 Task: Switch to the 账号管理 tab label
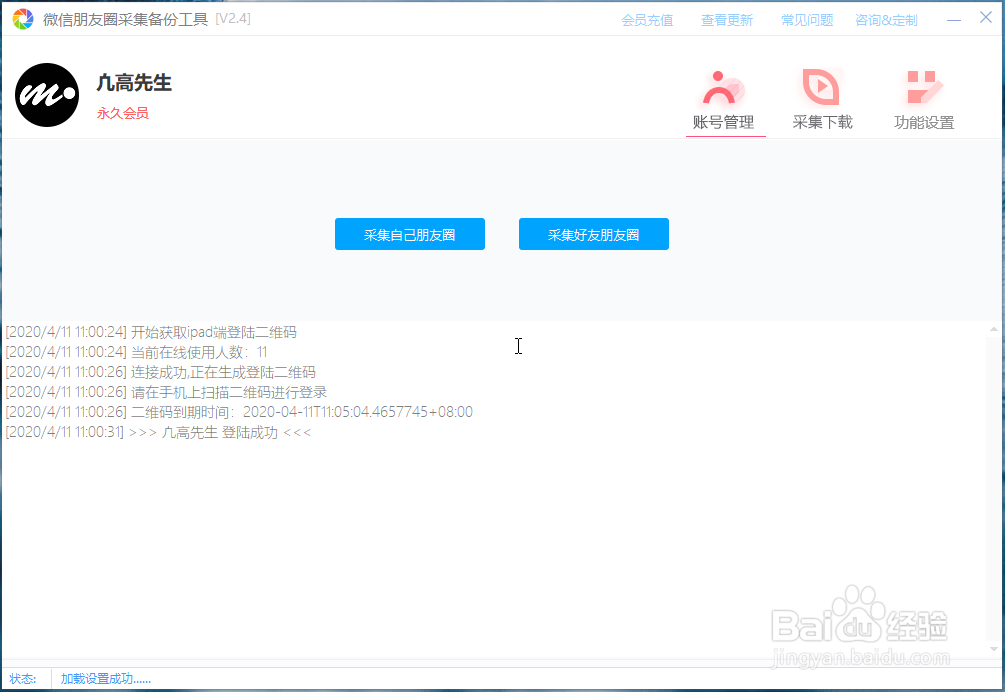pos(724,122)
